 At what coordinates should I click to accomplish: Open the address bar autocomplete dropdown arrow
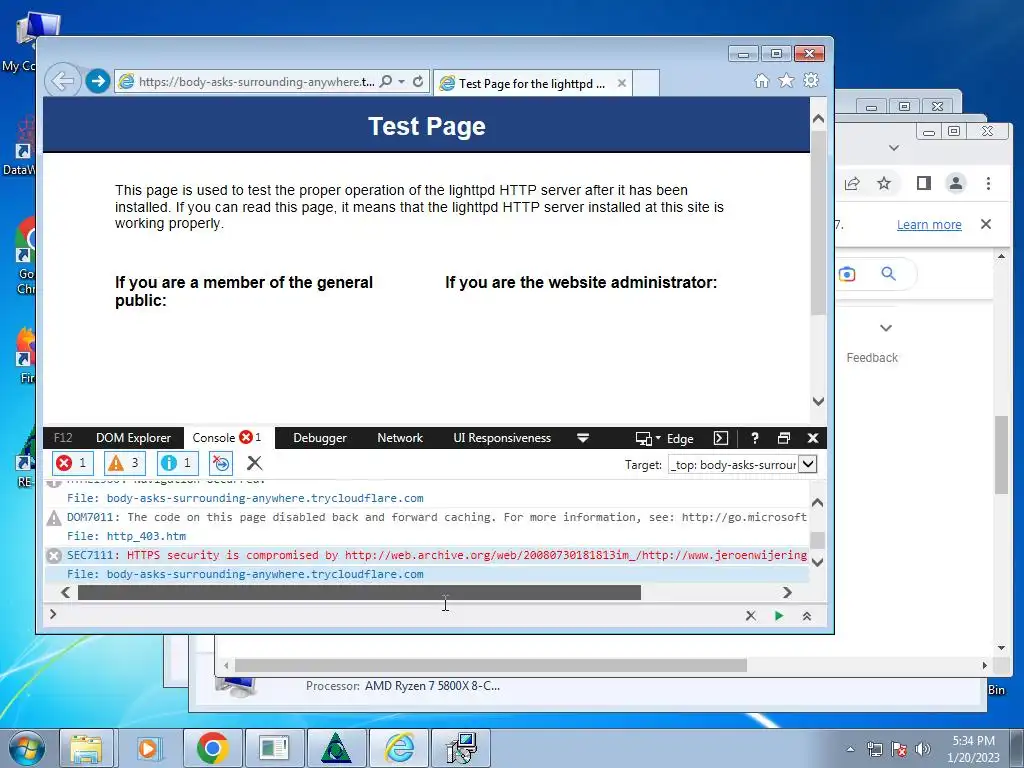[x=402, y=82]
